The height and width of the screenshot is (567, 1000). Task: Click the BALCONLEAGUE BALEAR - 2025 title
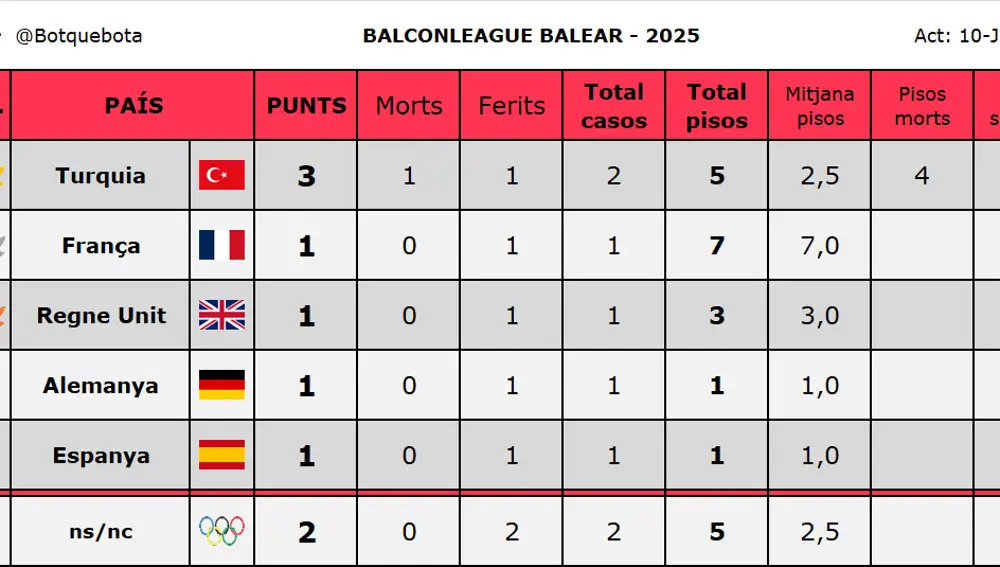click(x=531, y=35)
